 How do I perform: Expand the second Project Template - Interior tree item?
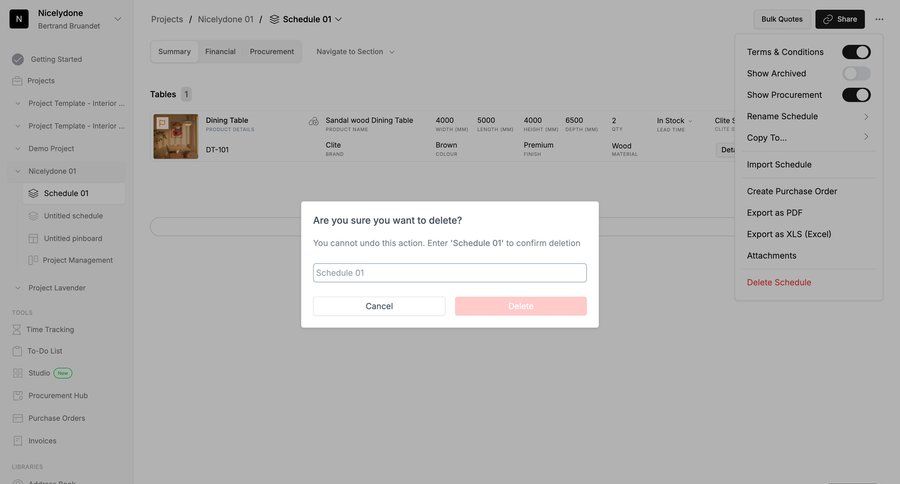(x=18, y=126)
